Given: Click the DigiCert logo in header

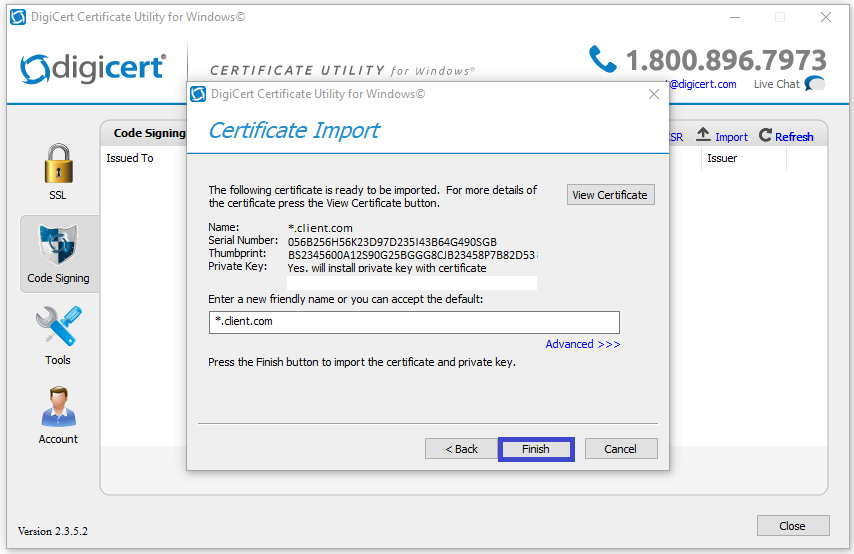Looking at the screenshot, I should (93, 68).
